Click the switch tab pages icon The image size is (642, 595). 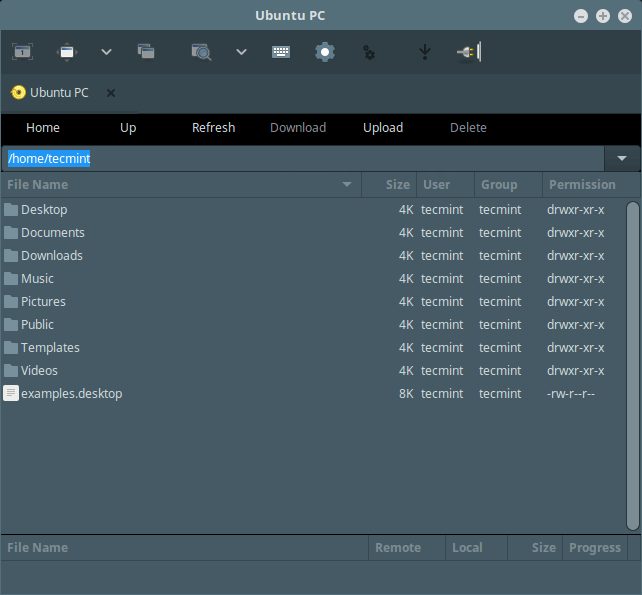(x=67, y=52)
